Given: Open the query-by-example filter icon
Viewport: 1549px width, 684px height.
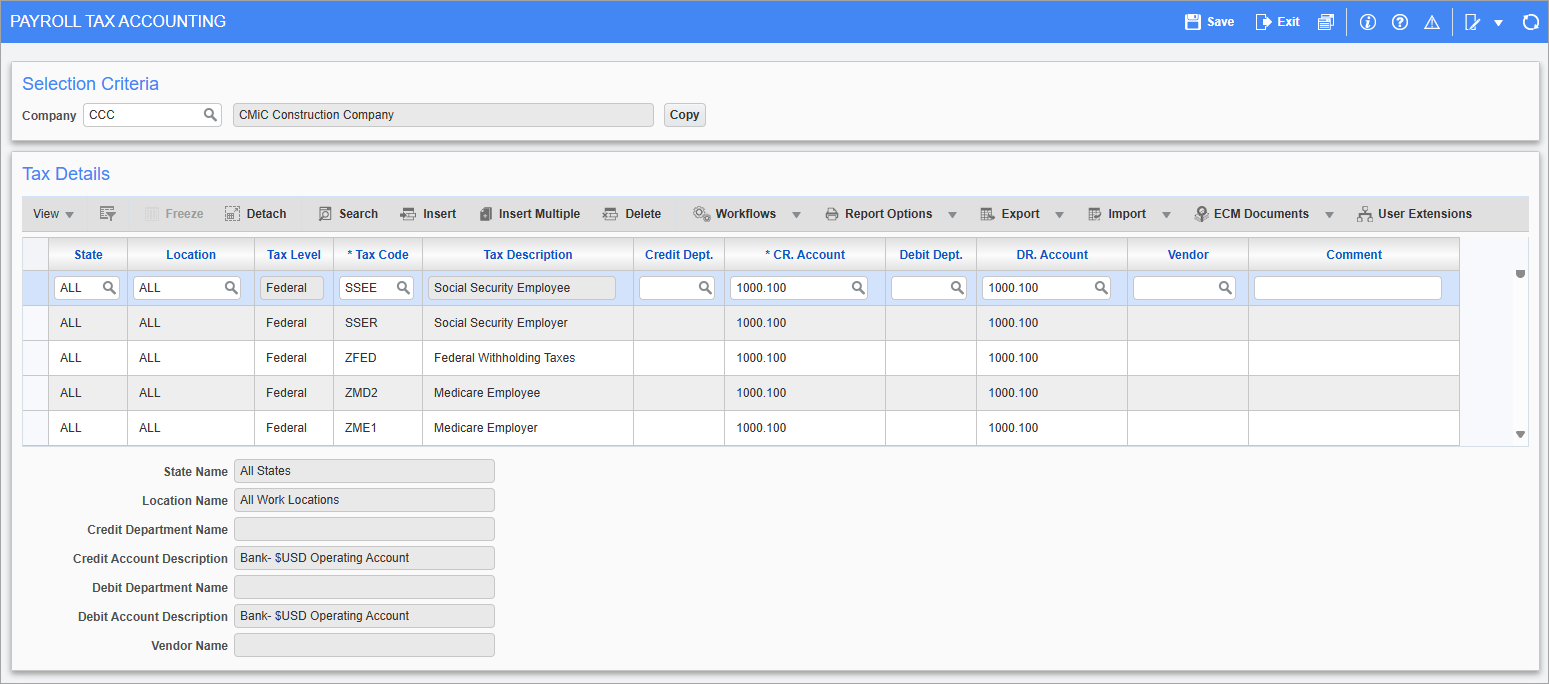Looking at the screenshot, I should pyautogui.click(x=108, y=214).
